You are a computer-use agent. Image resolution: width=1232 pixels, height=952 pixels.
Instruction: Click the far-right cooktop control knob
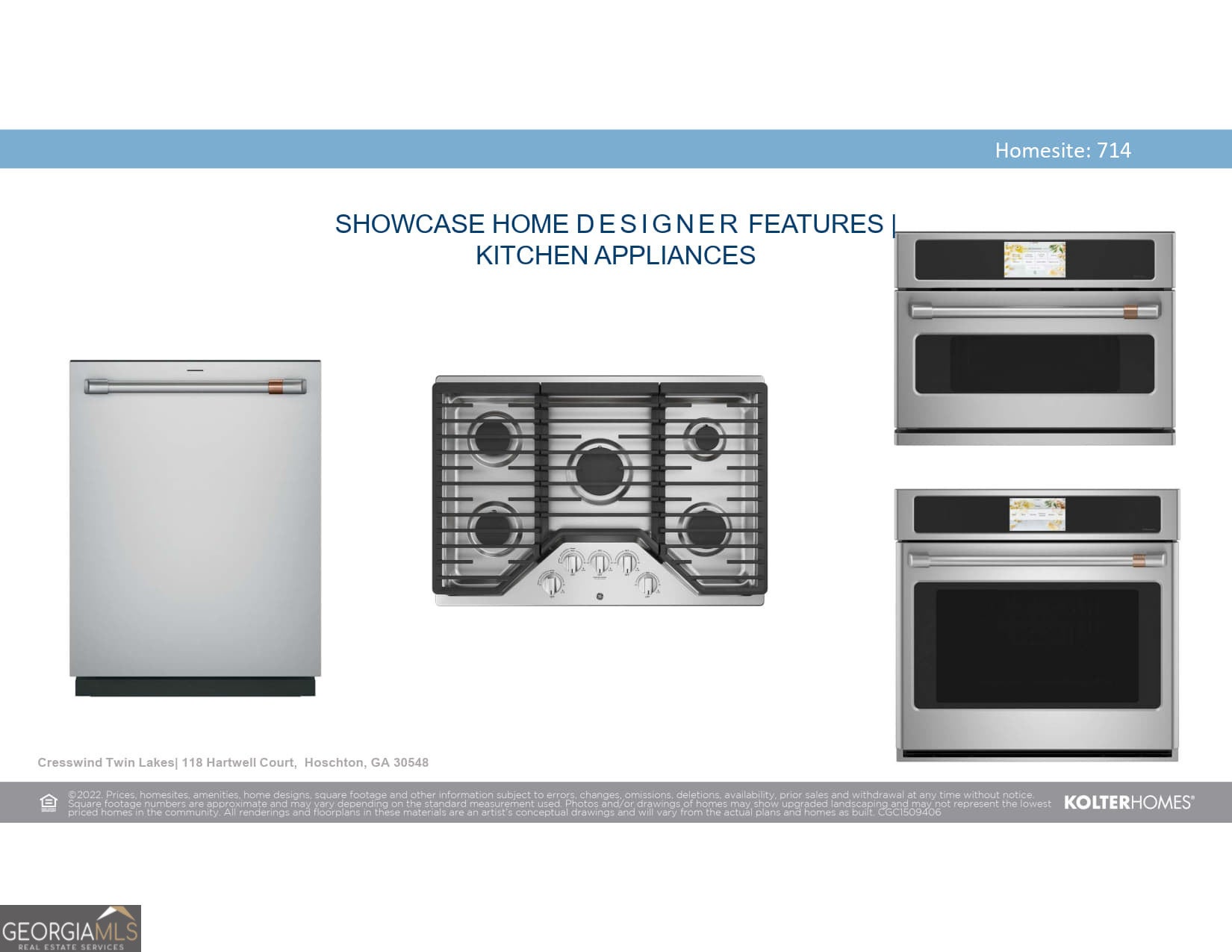[x=647, y=583]
